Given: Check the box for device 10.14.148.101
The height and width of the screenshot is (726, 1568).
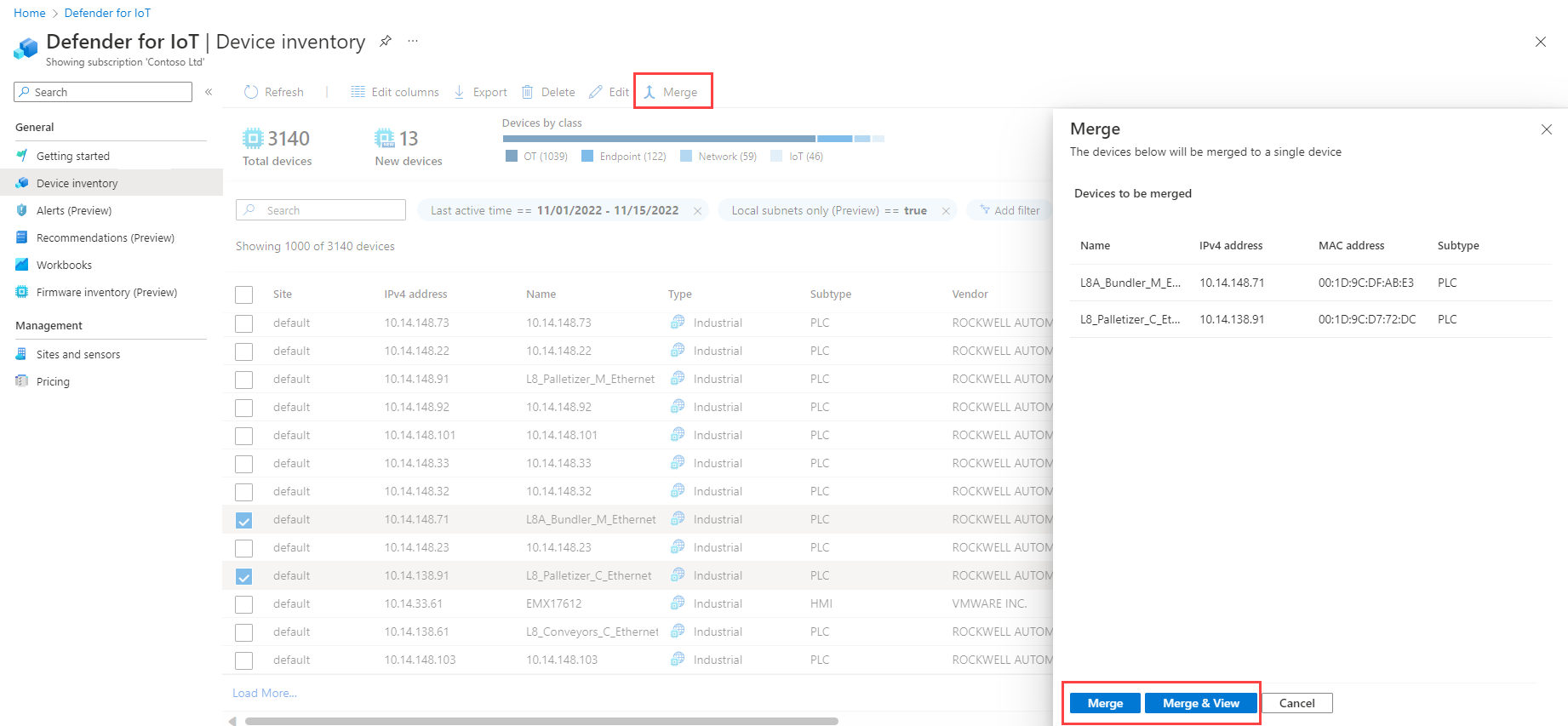Looking at the screenshot, I should [244, 436].
